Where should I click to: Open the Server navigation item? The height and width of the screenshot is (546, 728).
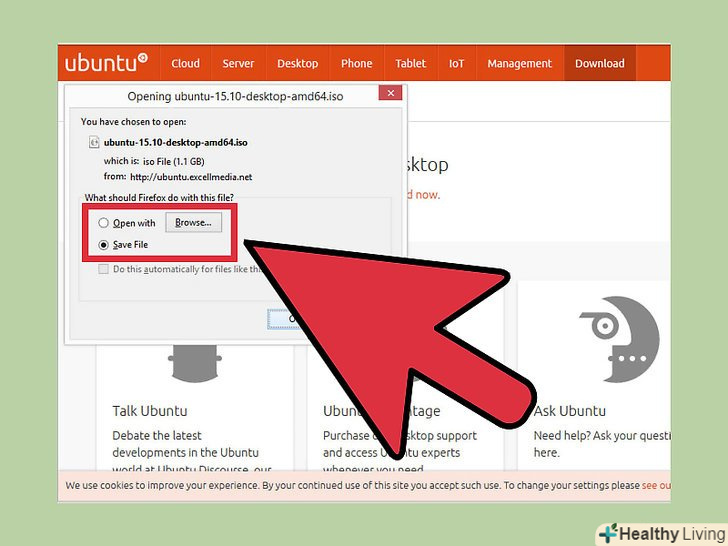238,63
